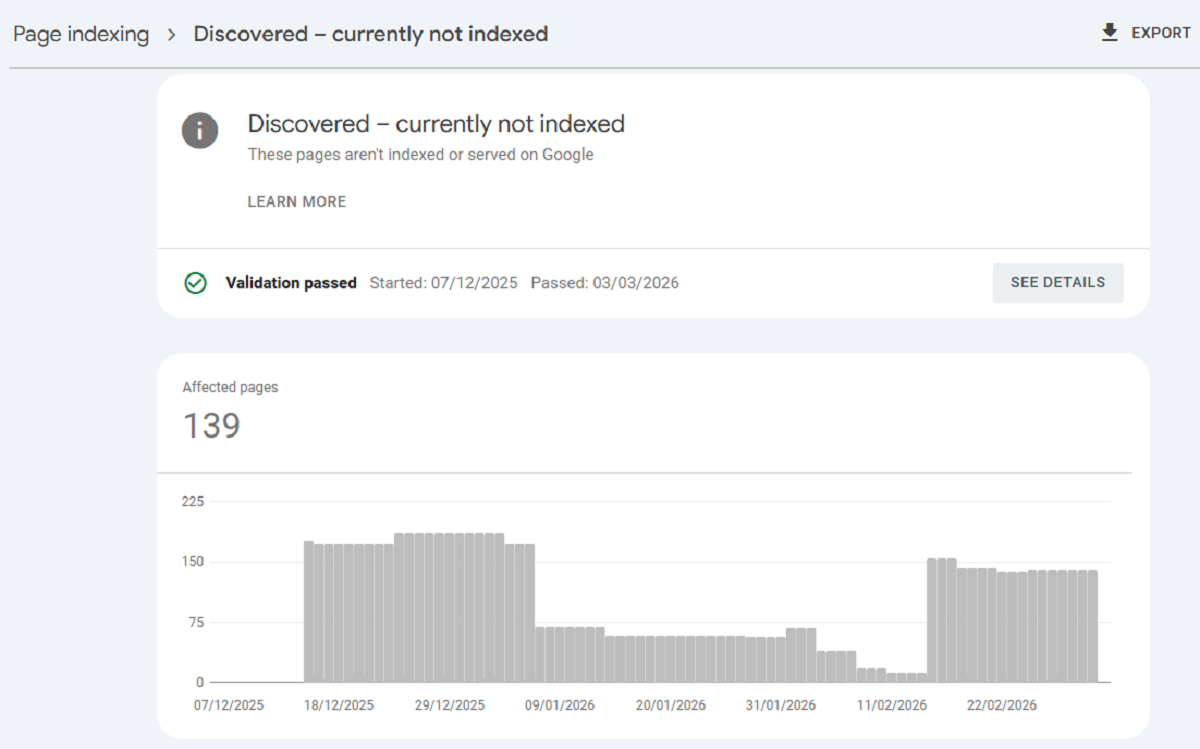1200x749 pixels.
Task: Click the 09/01/2026 date label under the chart
Action: point(561,705)
